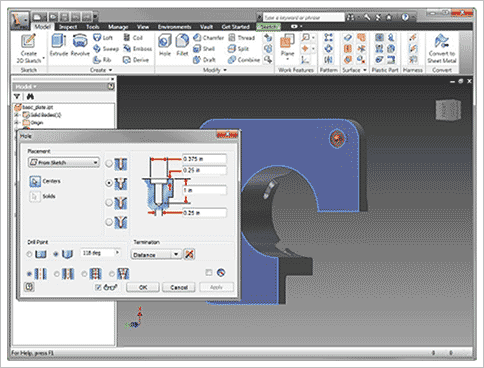Switch to the Tools ribbon tab

pyautogui.click(x=93, y=27)
